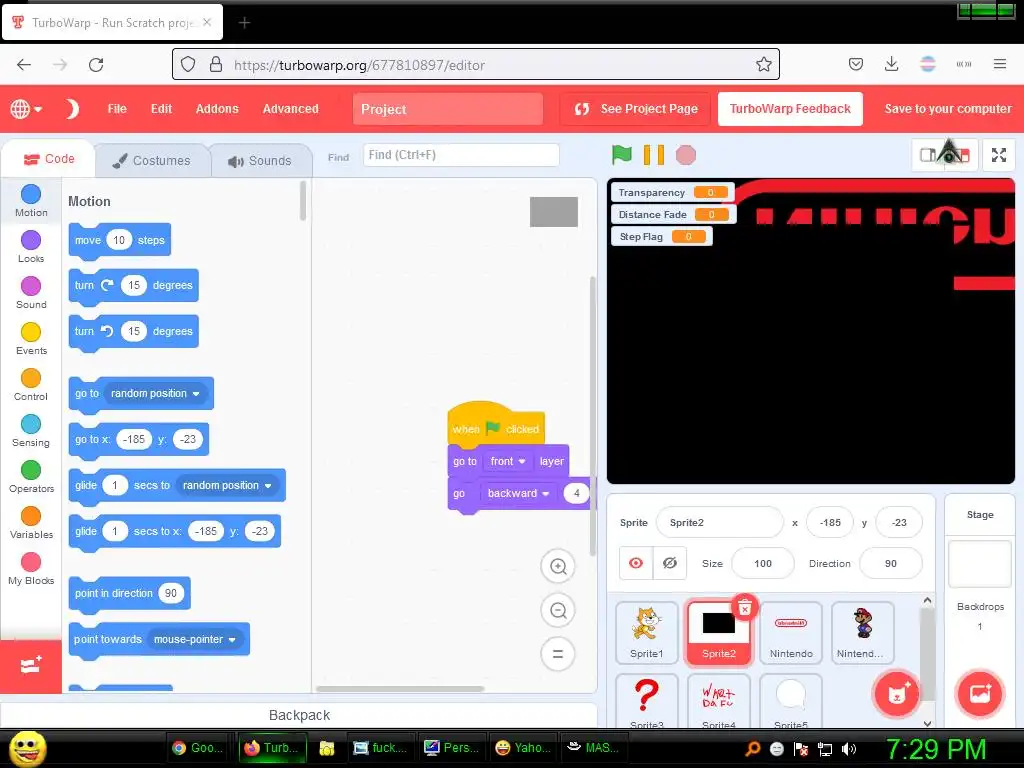Select the Variables block category
This screenshot has height=768, width=1024.
pyautogui.click(x=31, y=522)
